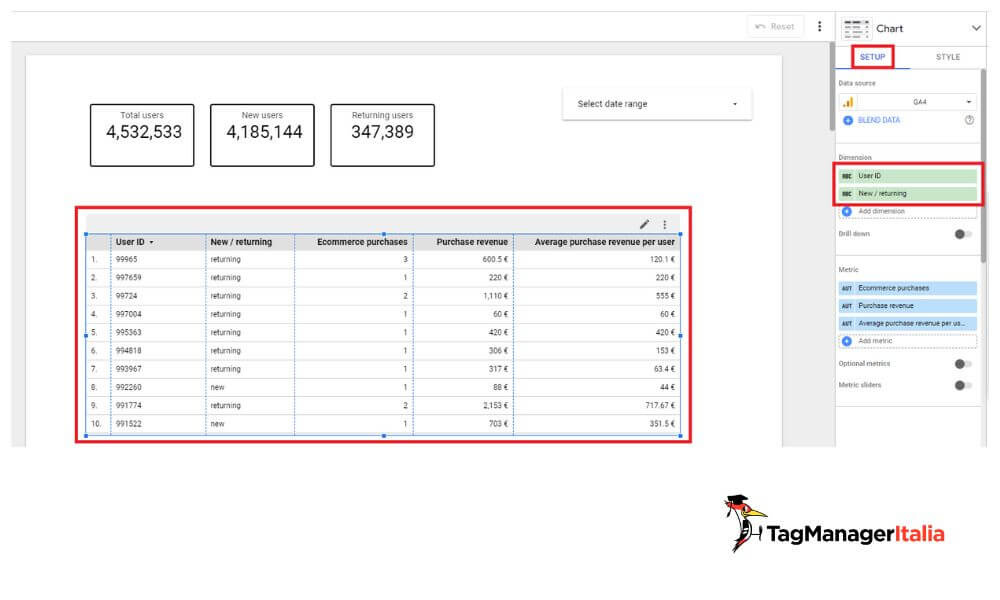Viewport: 1000px width, 600px height.
Task: Click the BLEND DATA link
Action: (879, 120)
